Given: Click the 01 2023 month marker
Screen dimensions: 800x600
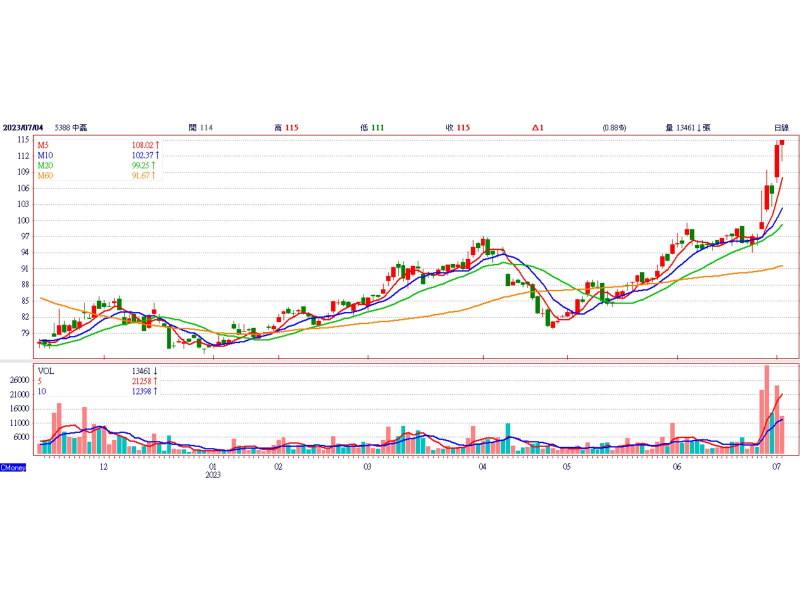Looking at the screenshot, I should click(x=213, y=471).
